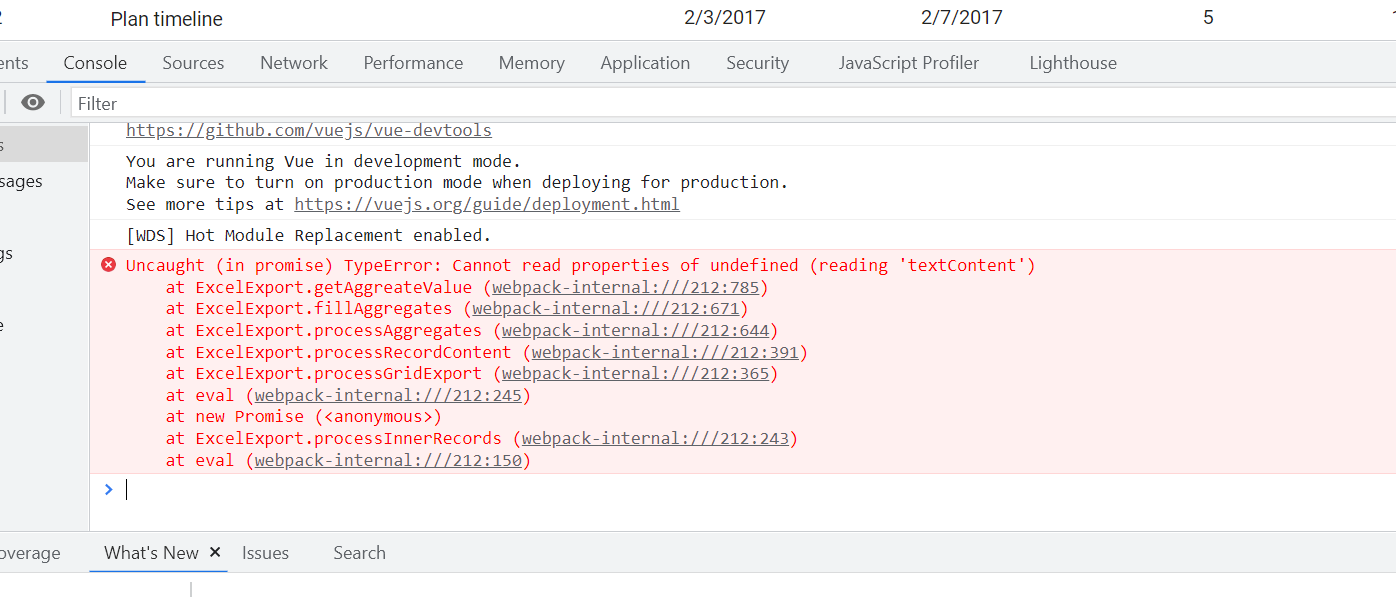Open fillAggregates source link 212:671
1396x597 pixels.
[x=606, y=309]
